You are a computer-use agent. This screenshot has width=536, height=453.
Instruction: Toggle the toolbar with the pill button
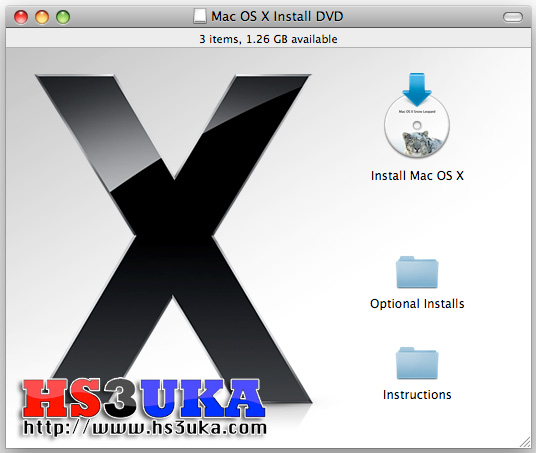click(x=513, y=17)
